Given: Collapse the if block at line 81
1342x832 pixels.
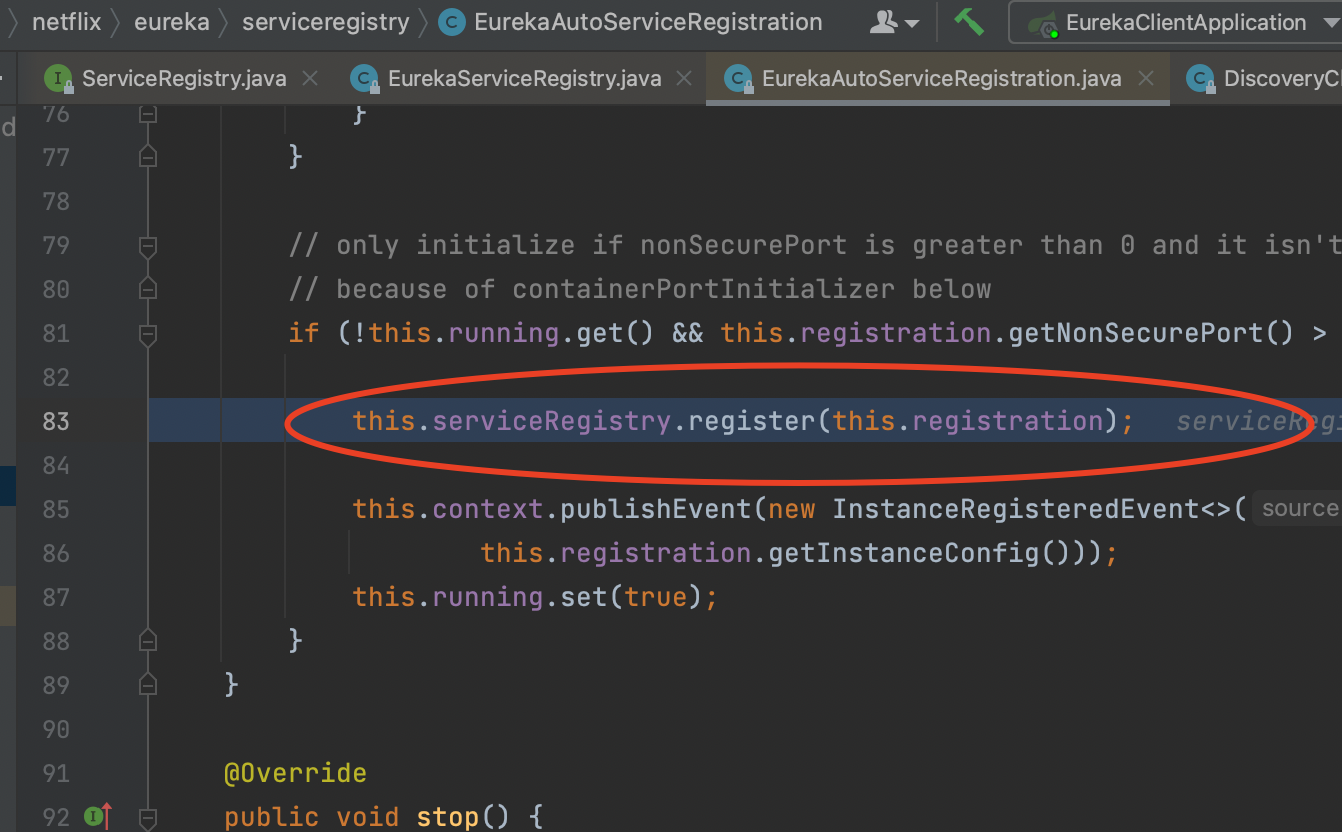Looking at the screenshot, I should (148, 333).
